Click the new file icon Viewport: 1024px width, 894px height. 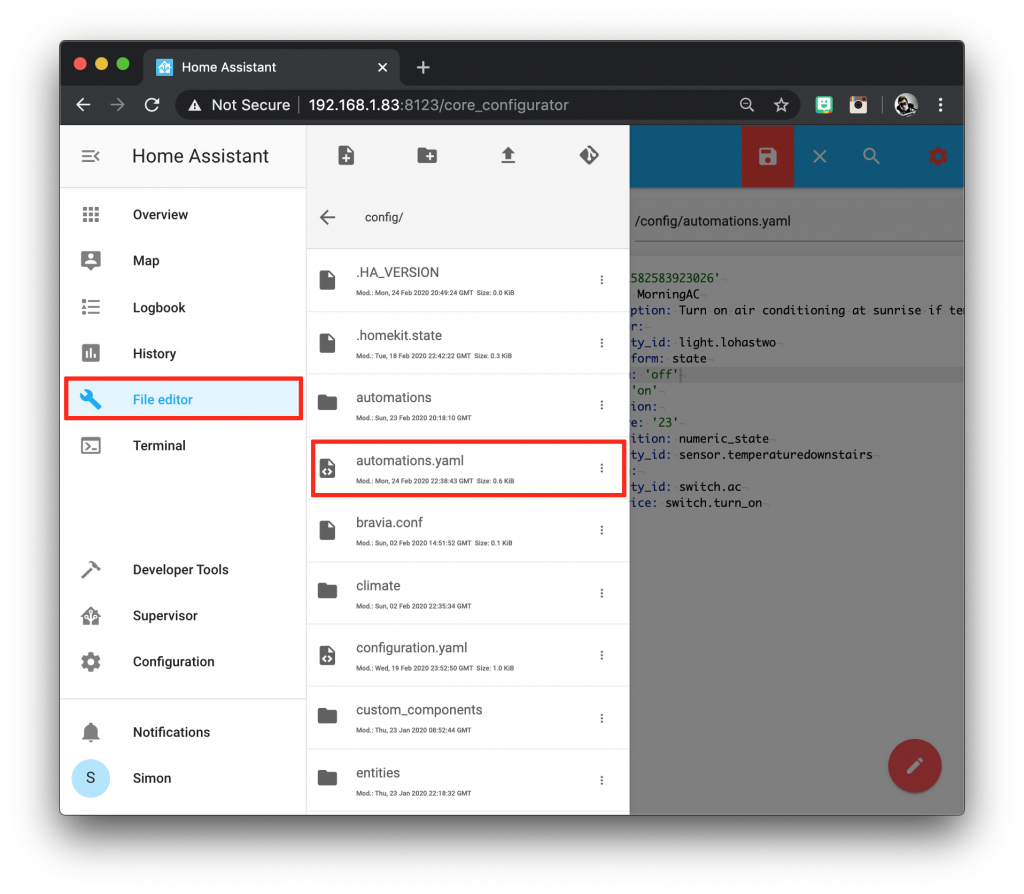(x=346, y=155)
